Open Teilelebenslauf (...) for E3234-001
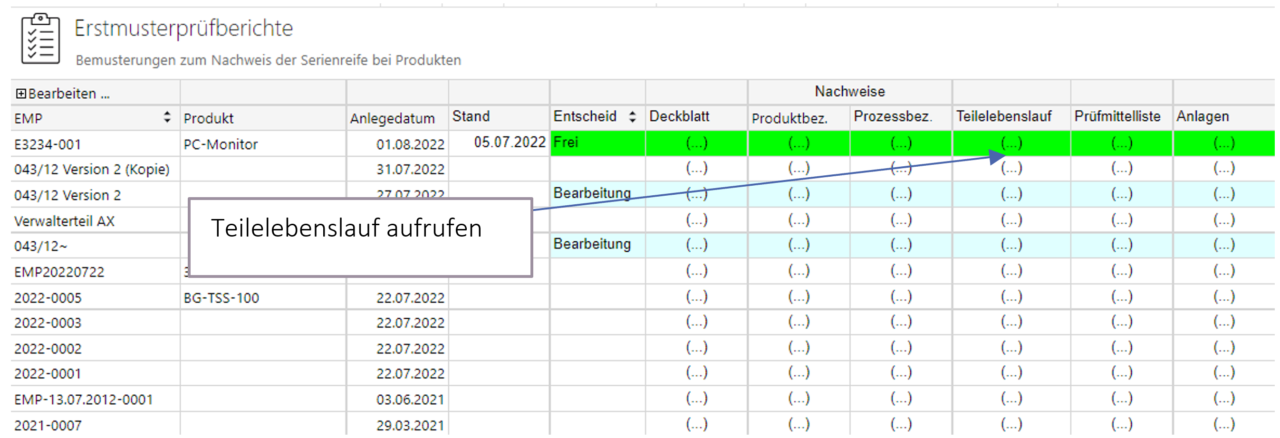 [x=1011, y=143]
